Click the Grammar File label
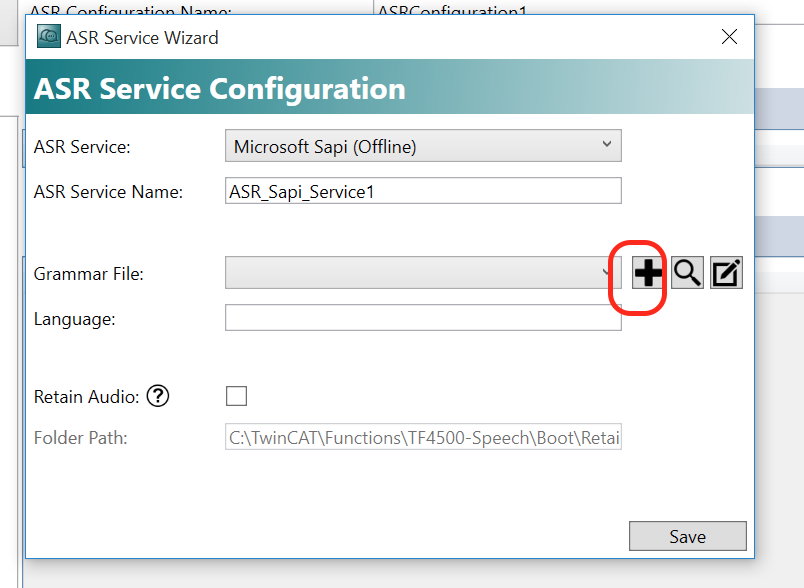The height and width of the screenshot is (588, 804). coord(89,274)
